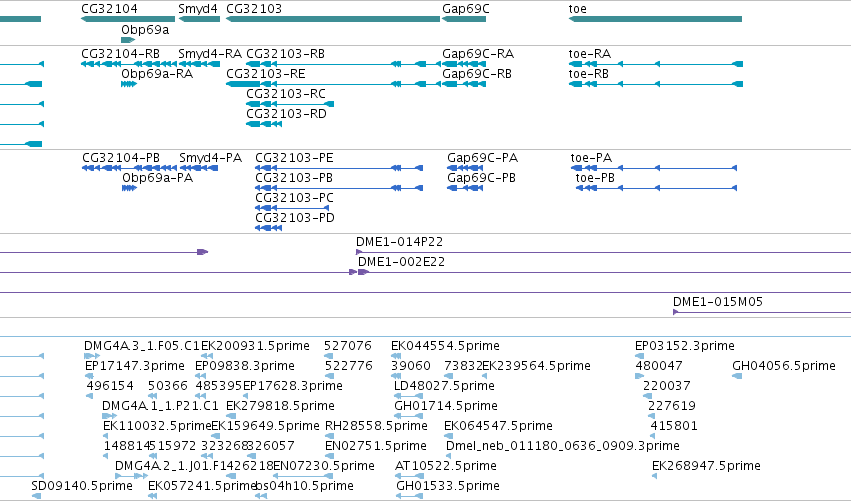Select protein Gap69C-PA
Viewport: 851px width, 501px height.
(x=482, y=158)
